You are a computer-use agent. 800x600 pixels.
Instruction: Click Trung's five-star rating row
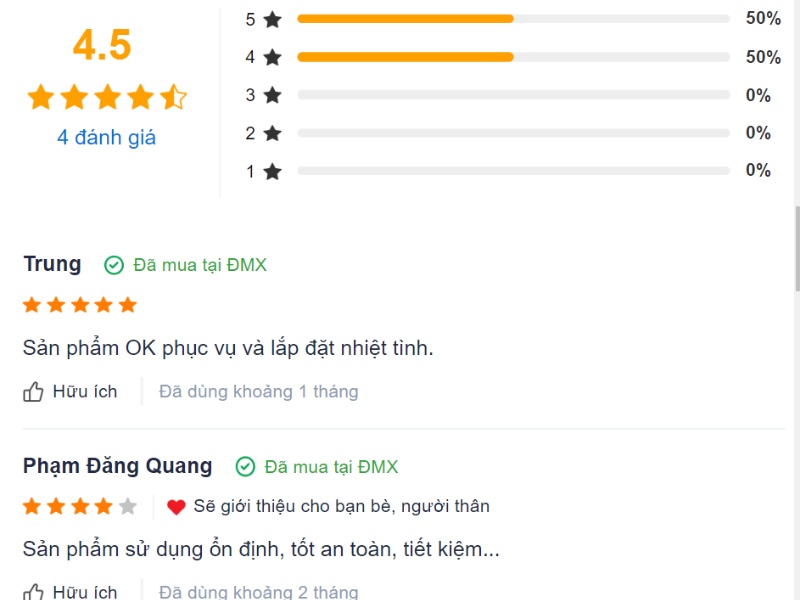click(x=80, y=305)
